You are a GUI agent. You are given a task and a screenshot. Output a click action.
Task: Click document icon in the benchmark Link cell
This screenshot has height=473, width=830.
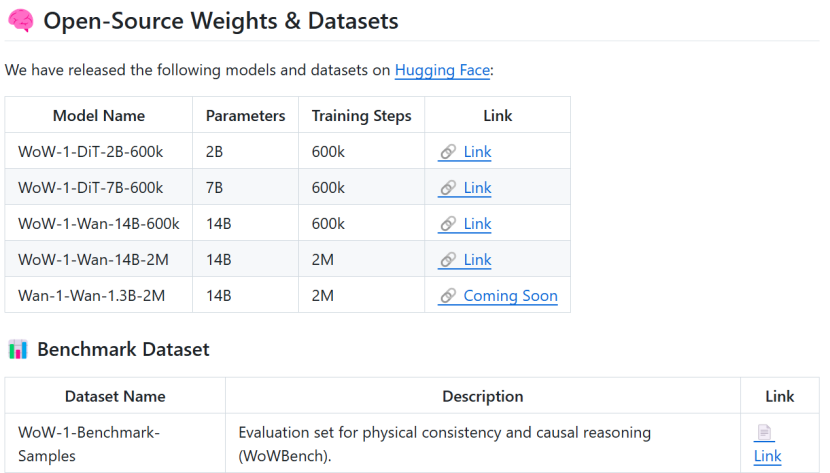coord(764,433)
